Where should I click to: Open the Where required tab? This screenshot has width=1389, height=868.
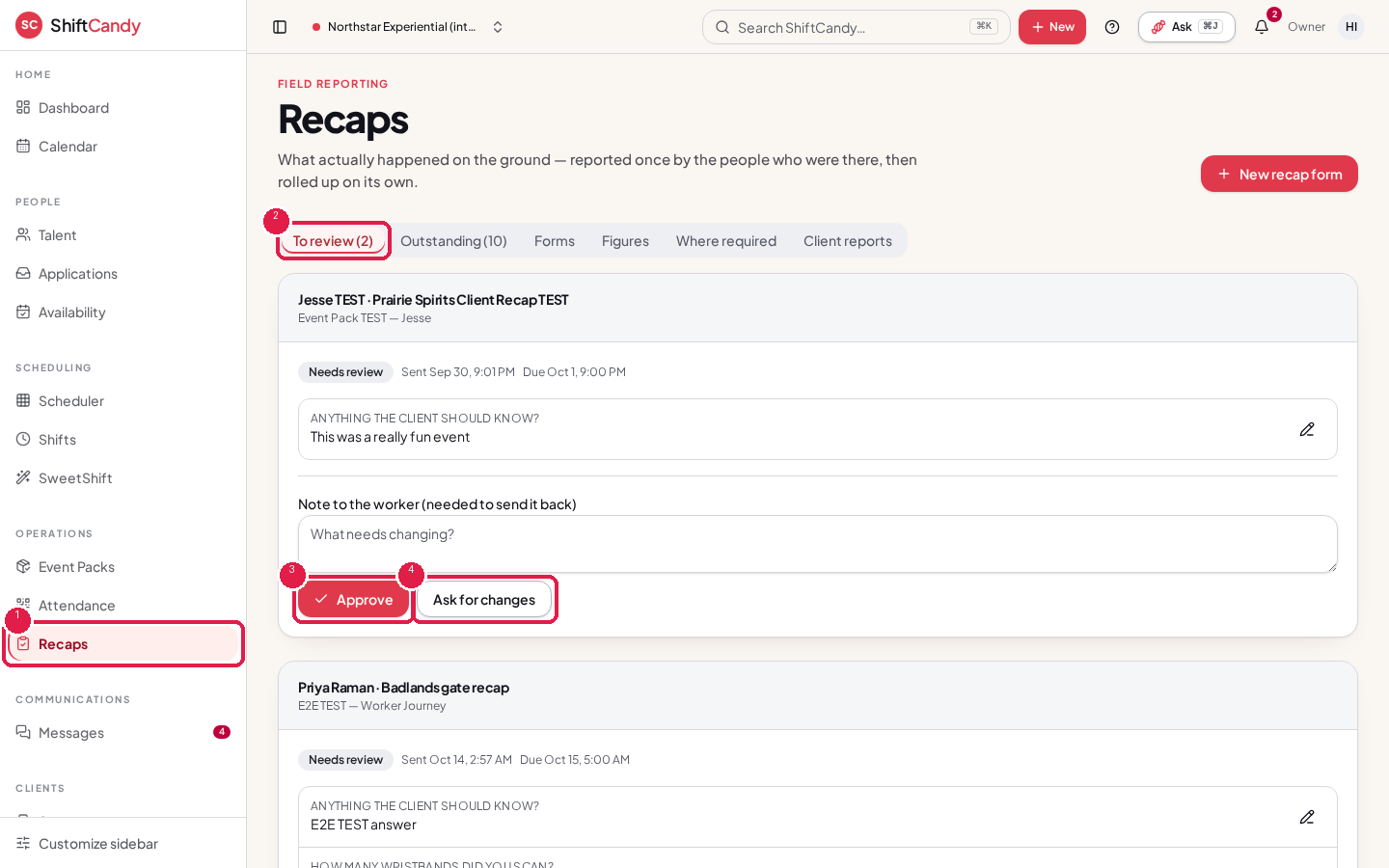(726, 241)
